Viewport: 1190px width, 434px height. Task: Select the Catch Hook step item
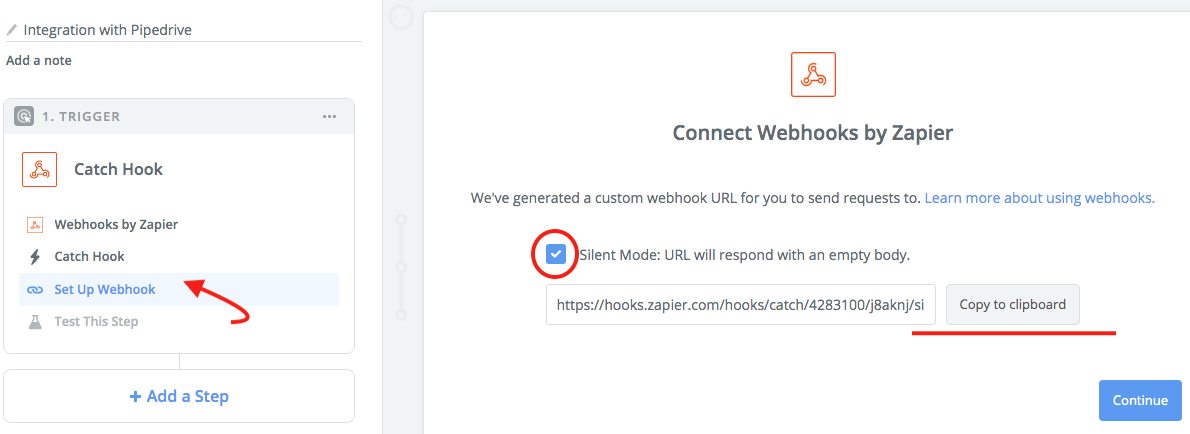tap(90, 256)
